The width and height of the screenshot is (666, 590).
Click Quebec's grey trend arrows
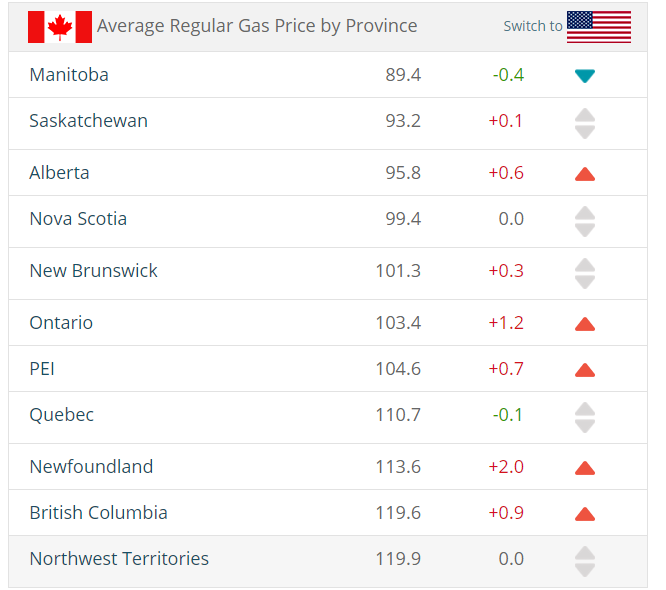point(585,417)
